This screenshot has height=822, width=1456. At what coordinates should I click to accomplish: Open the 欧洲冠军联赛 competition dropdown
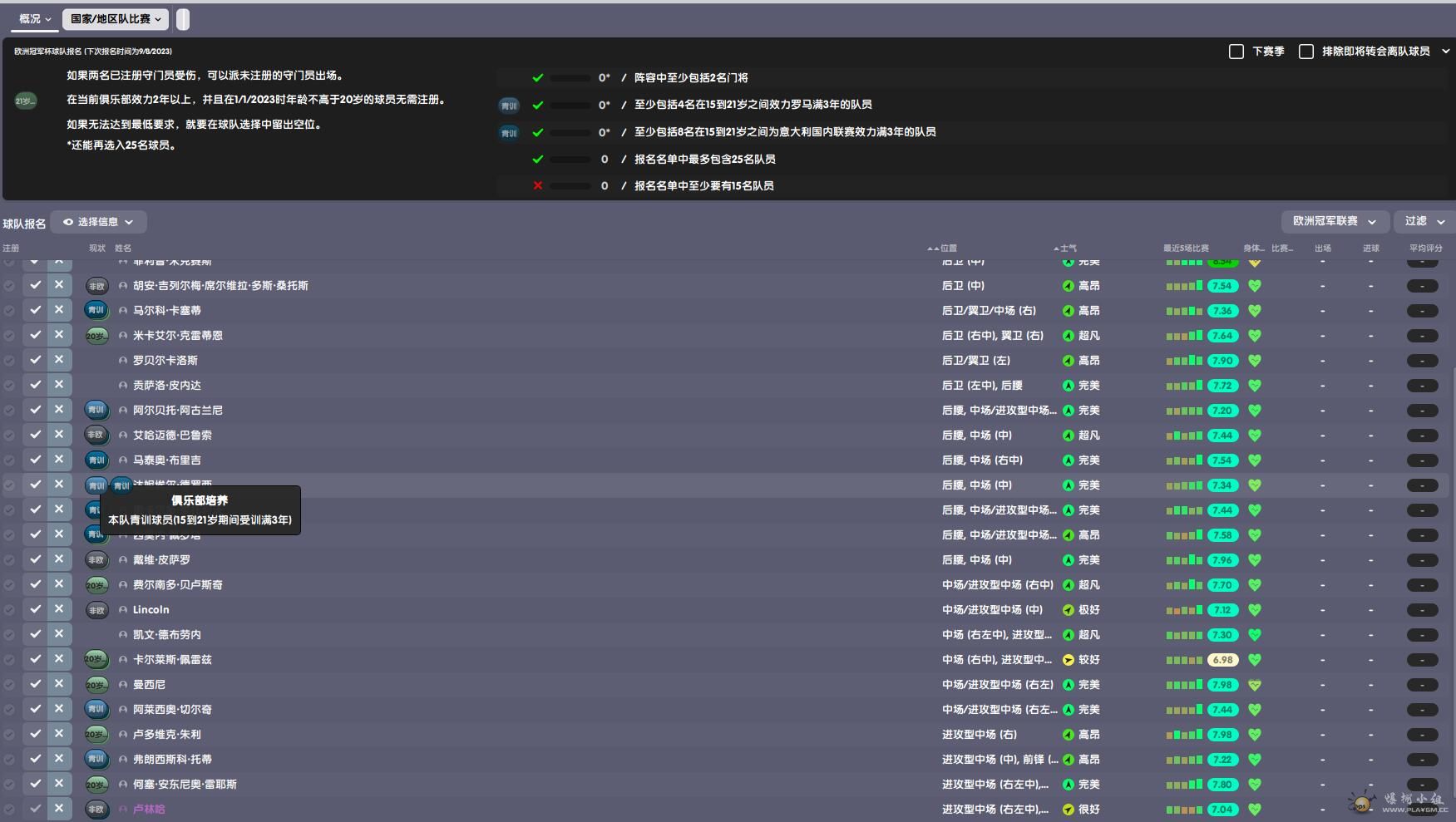pos(1334,221)
